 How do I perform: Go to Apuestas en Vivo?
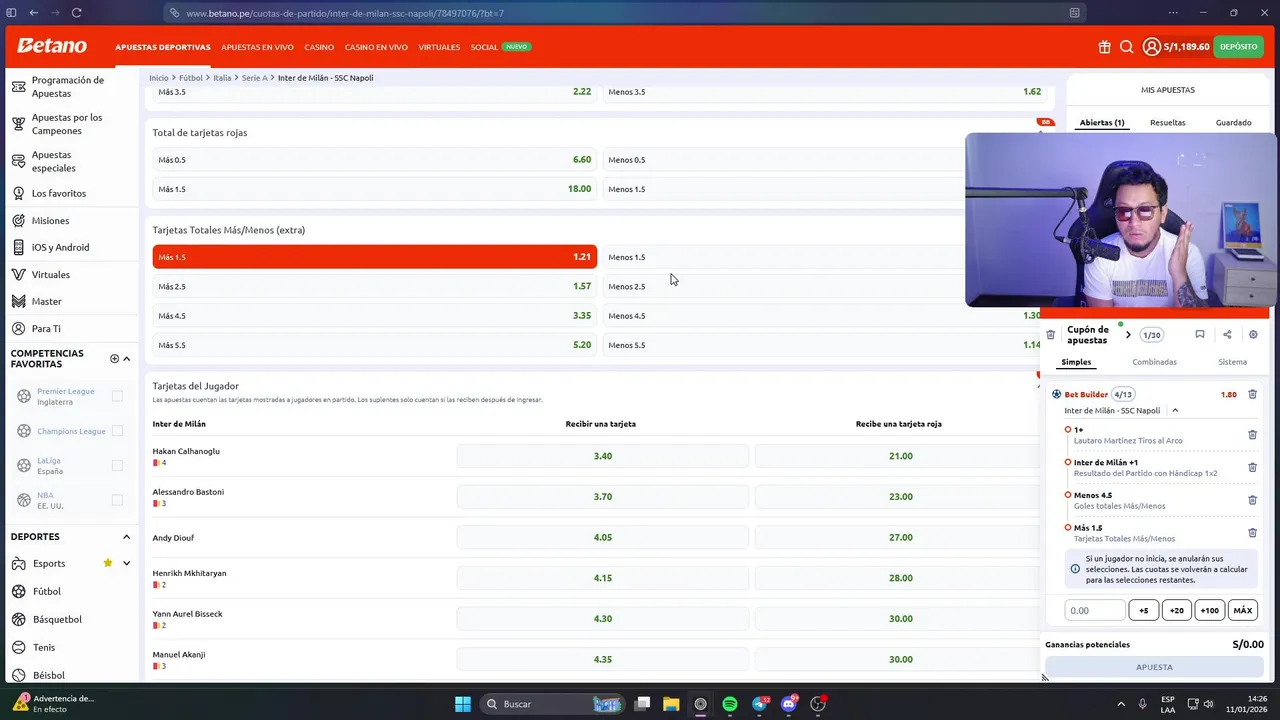[257, 47]
